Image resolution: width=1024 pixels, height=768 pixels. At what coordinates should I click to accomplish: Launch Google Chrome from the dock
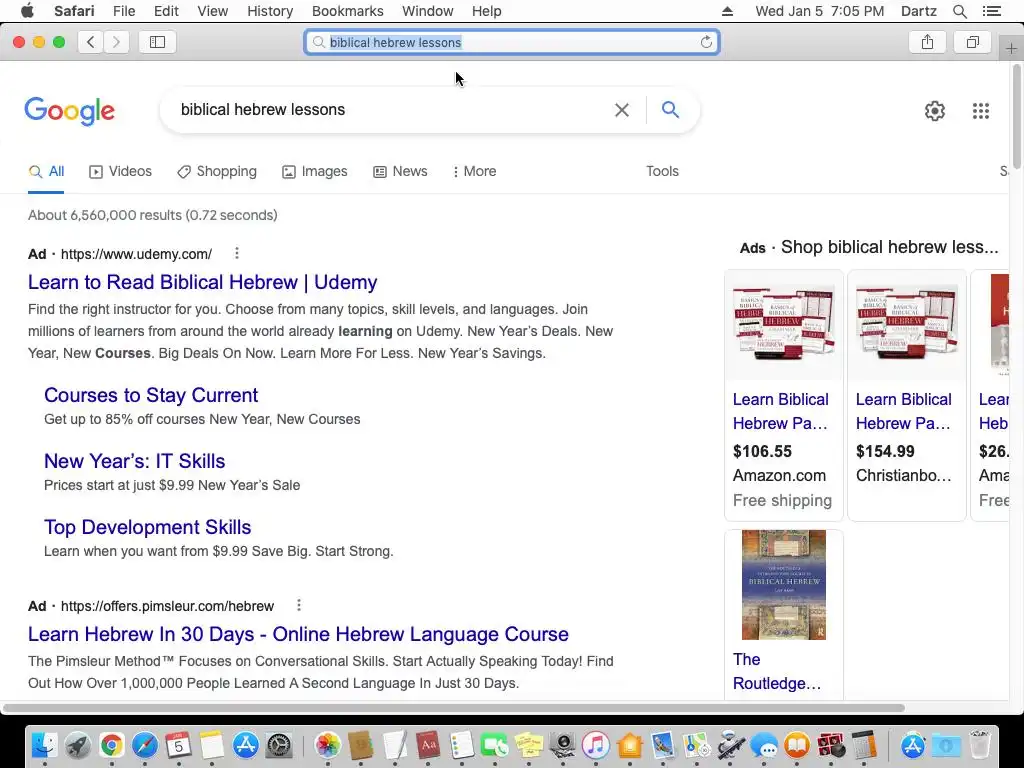[112, 745]
